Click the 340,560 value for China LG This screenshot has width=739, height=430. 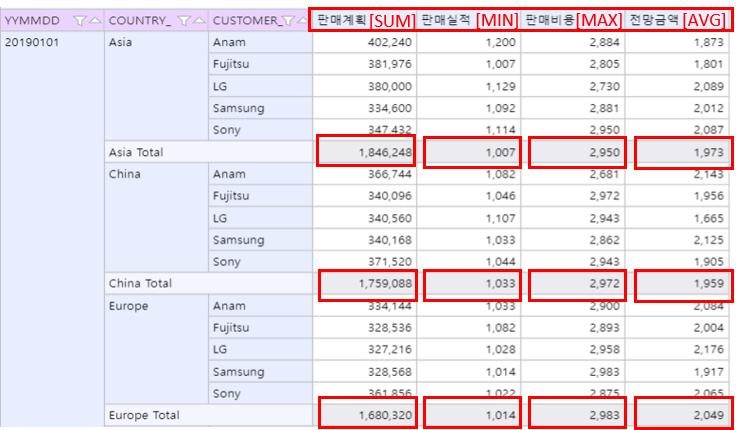[364, 218]
